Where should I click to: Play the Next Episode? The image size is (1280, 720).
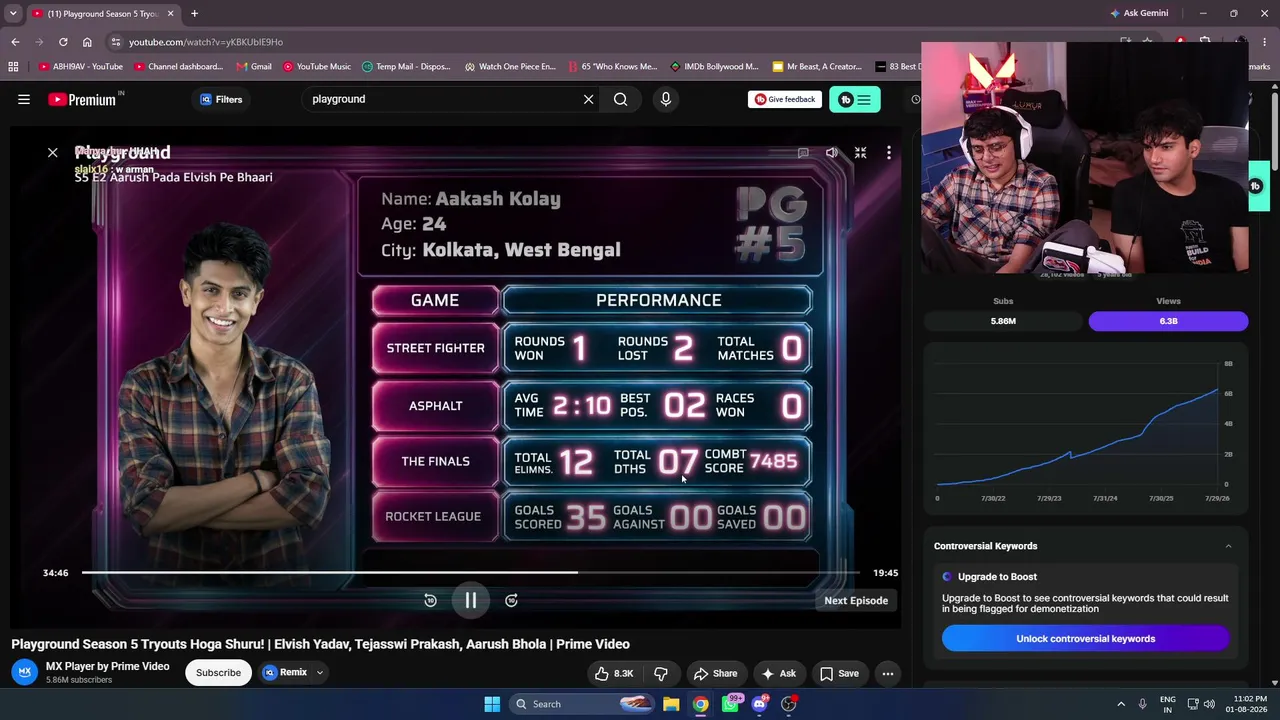(x=856, y=600)
